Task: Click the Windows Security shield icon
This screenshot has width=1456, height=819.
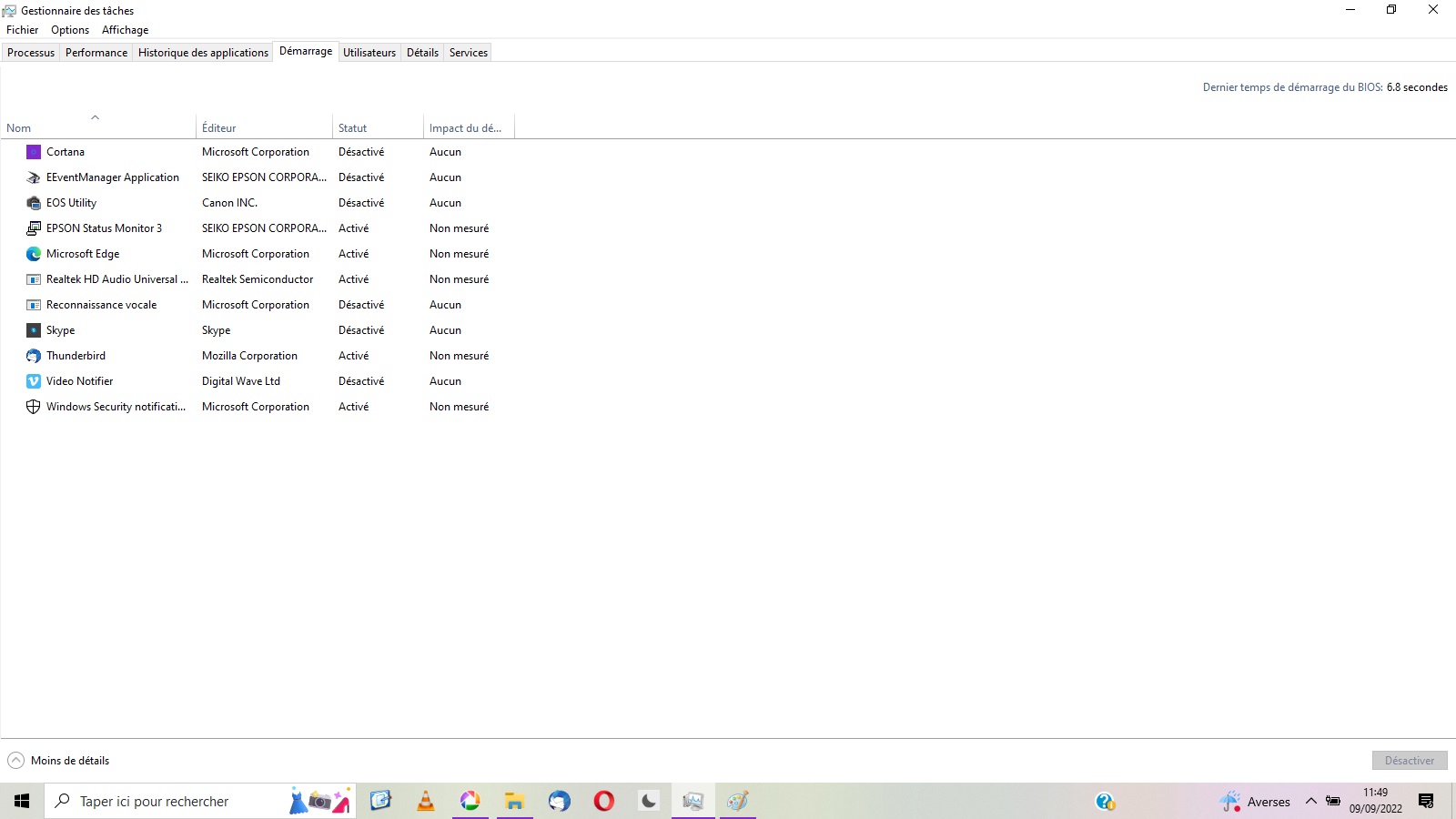Action: (x=34, y=407)
